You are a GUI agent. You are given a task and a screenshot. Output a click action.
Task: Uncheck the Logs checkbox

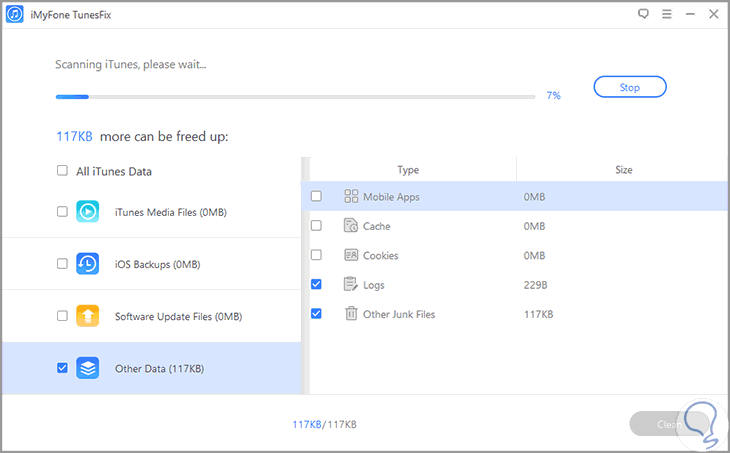click(x=316, y=285)
